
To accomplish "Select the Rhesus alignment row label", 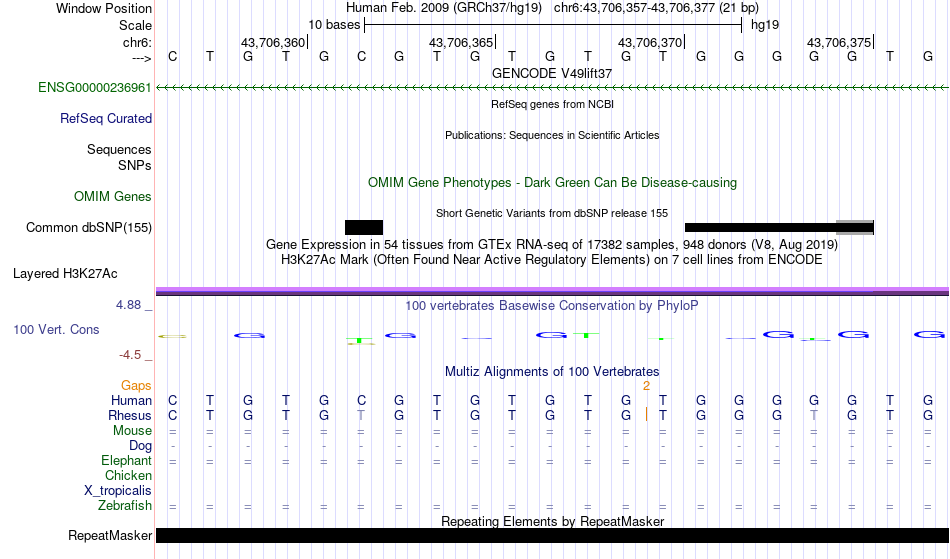I will [130, 415].
